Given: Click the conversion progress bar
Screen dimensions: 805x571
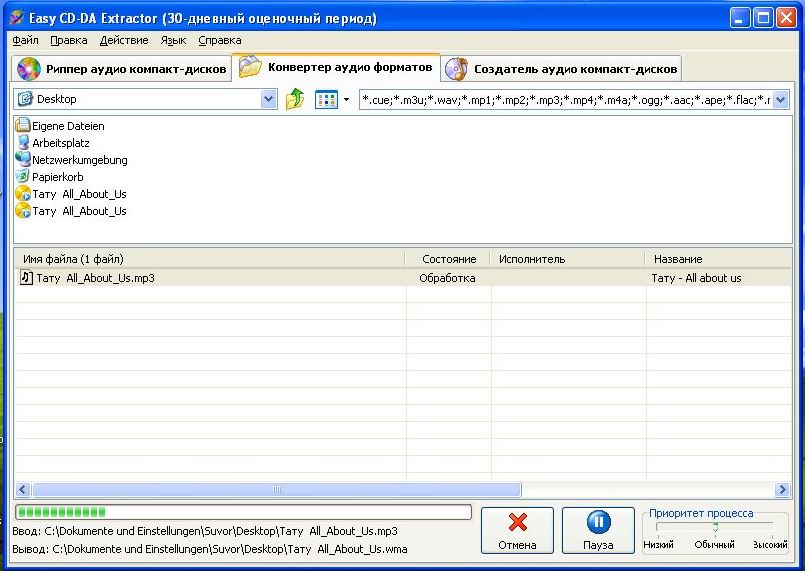Looking at the screenshot, I should click(243, 512).
